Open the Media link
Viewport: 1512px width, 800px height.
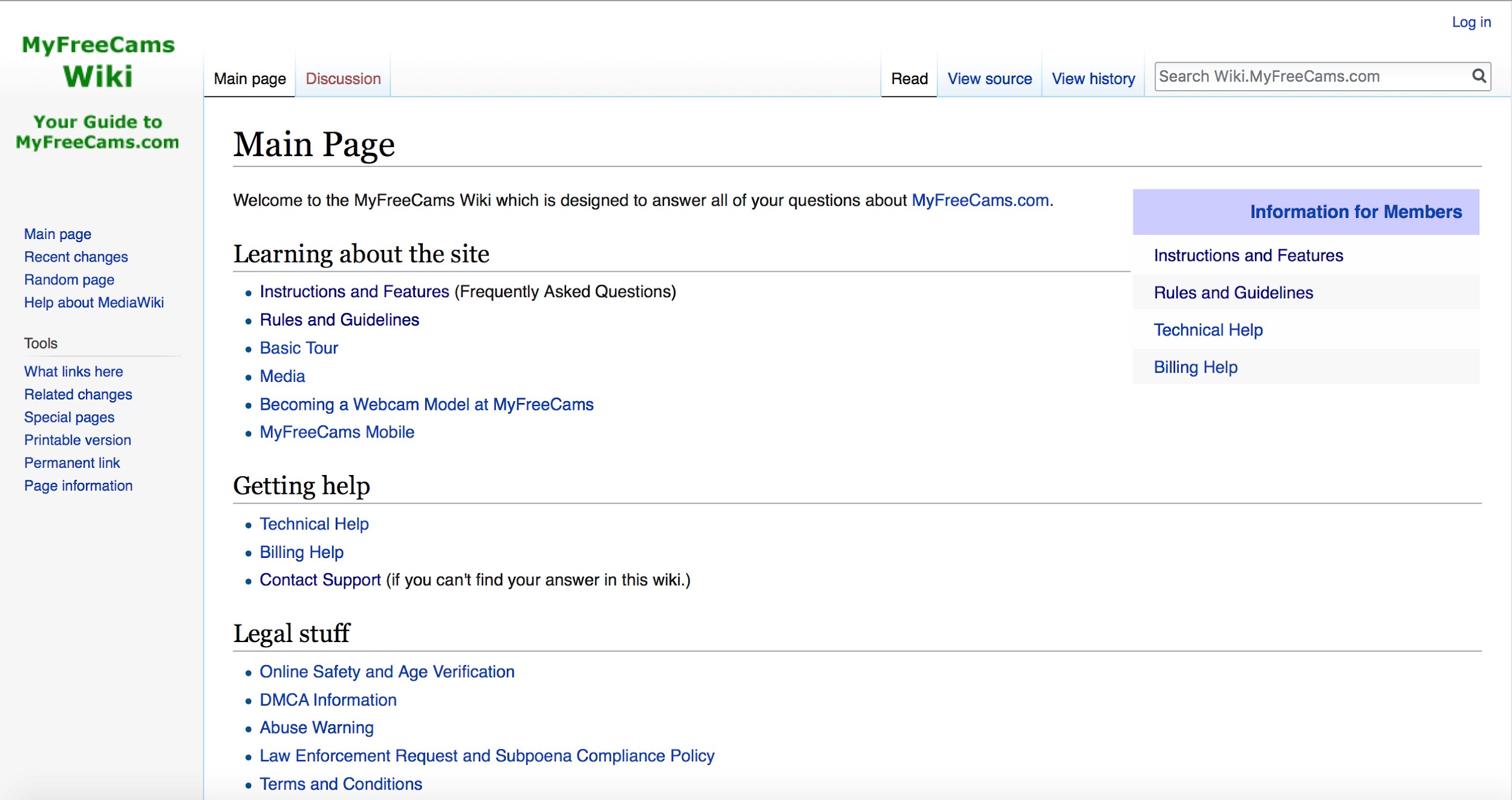tap(282, 376)
